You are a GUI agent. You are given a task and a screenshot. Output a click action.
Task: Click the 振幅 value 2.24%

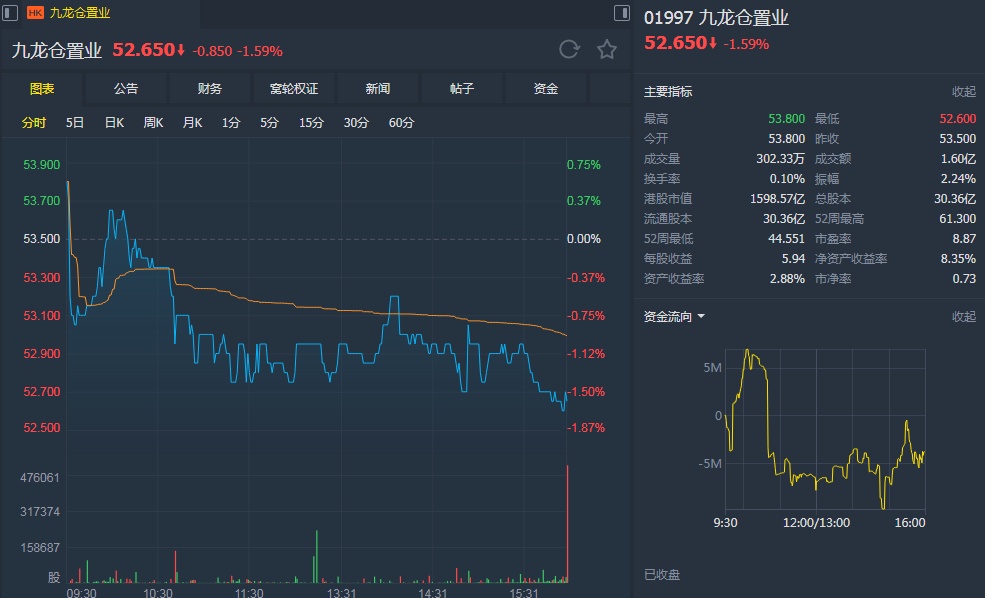coord(959,179)
